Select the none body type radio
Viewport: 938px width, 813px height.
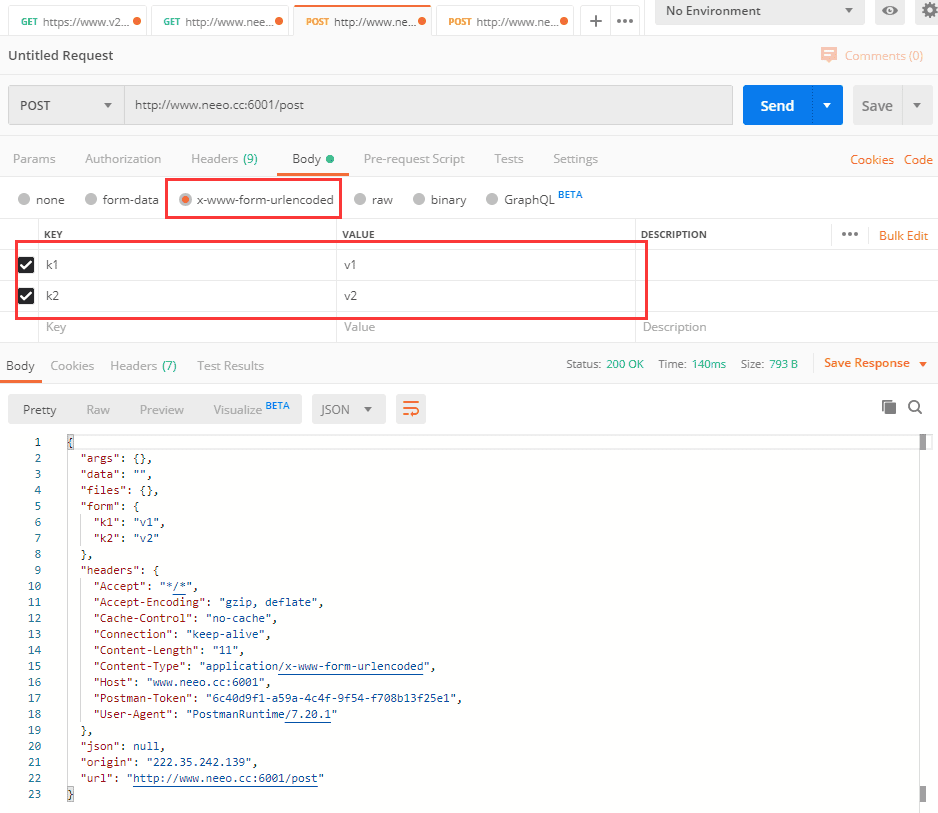coord(24,199)
